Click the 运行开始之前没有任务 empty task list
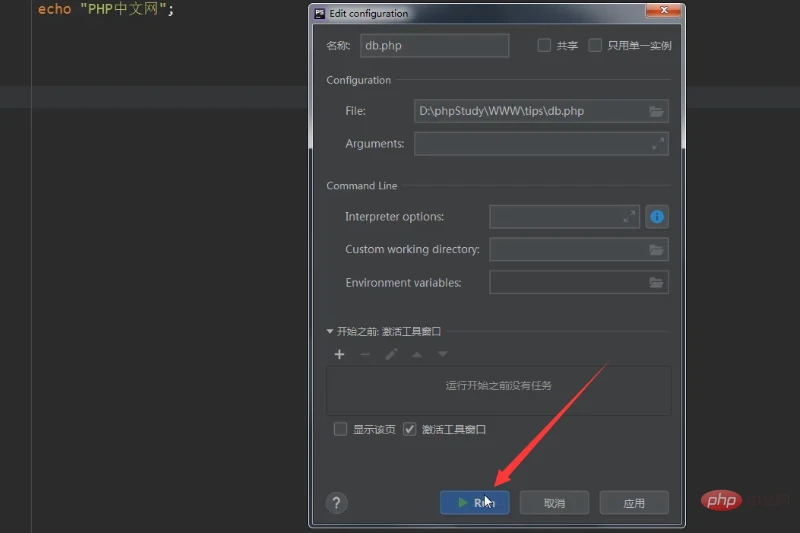 pos(498,390)
